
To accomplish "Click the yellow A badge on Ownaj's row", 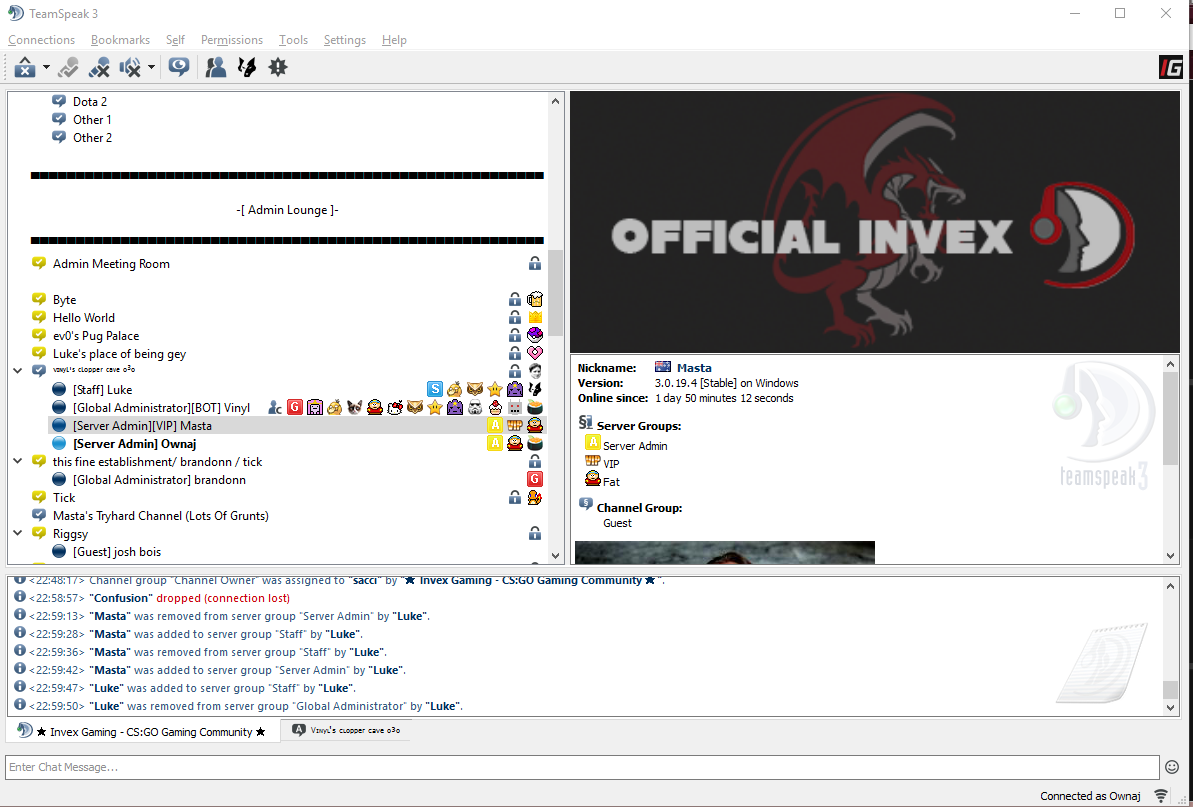I will (x=495, y=443).
